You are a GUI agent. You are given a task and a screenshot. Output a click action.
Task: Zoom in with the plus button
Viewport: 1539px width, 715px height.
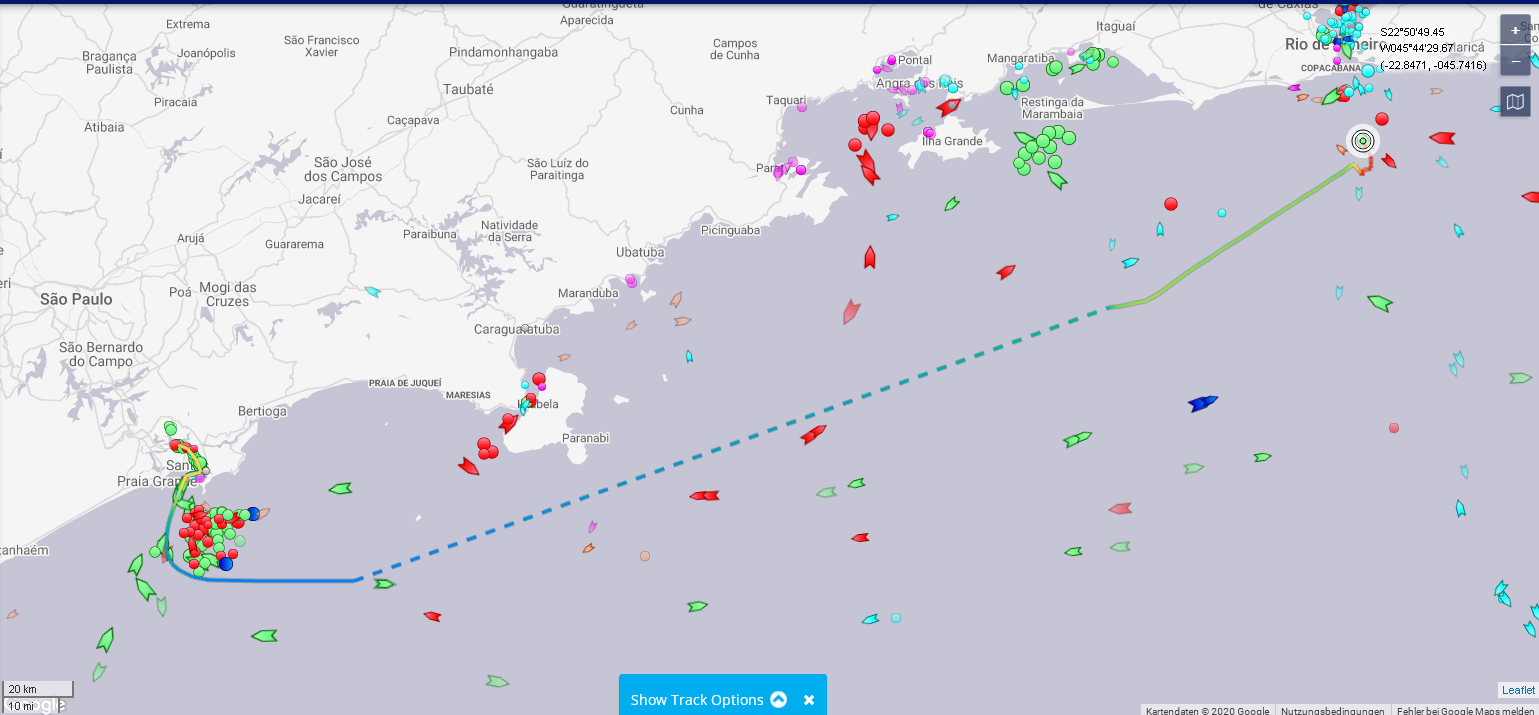[x=1515, y=30]
